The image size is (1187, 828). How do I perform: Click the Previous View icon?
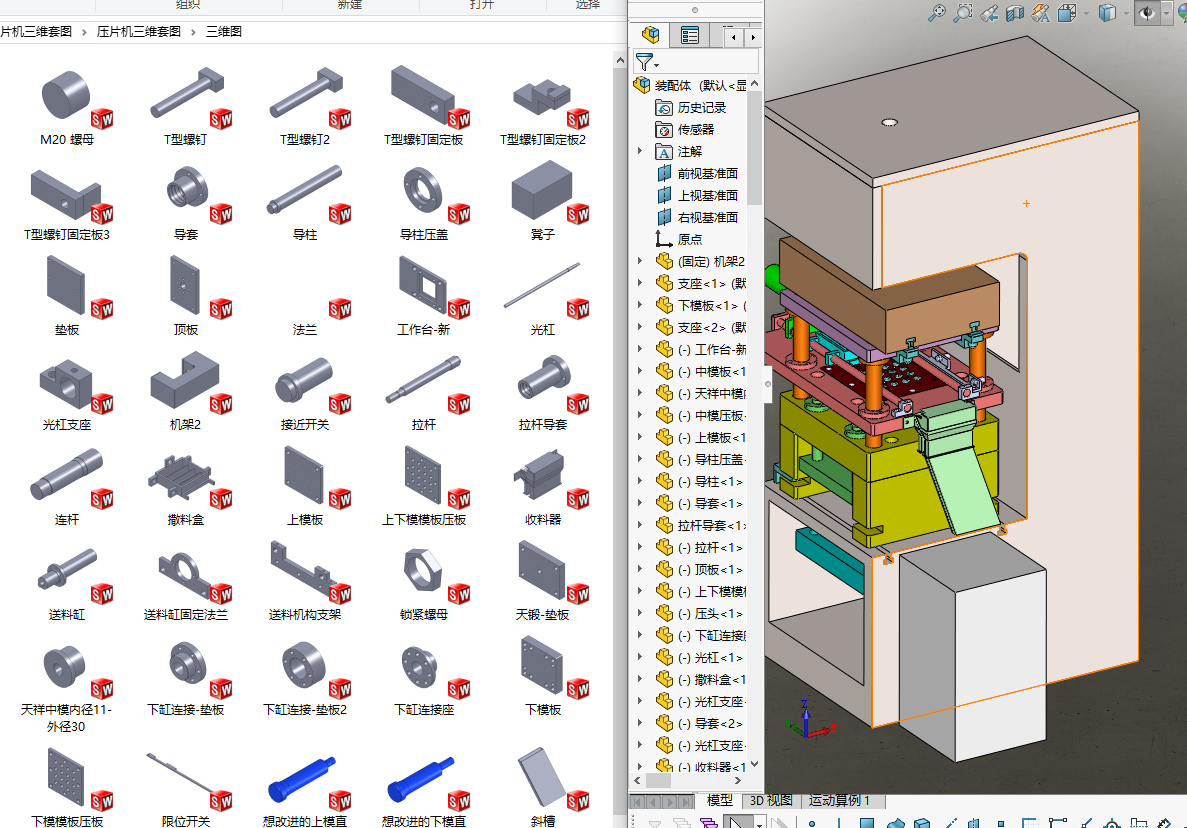pyautogui.click(x=989, y=13)
